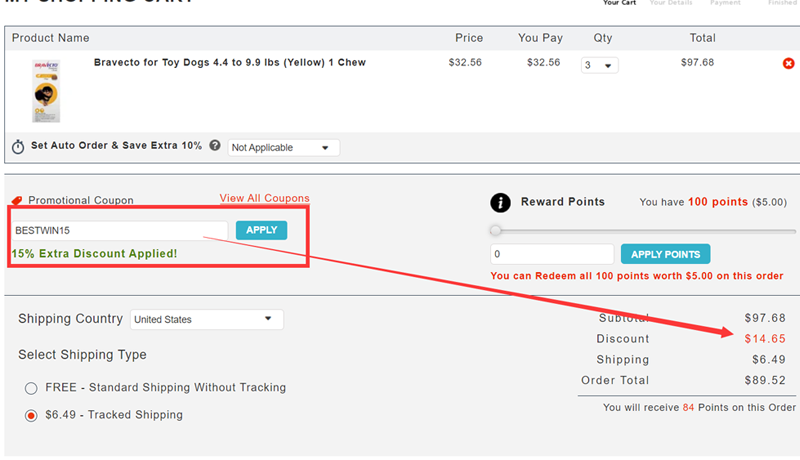The image size is (800, 460).
Task: Select the $6.49 Tracked Shipping option
Action: 31,416
